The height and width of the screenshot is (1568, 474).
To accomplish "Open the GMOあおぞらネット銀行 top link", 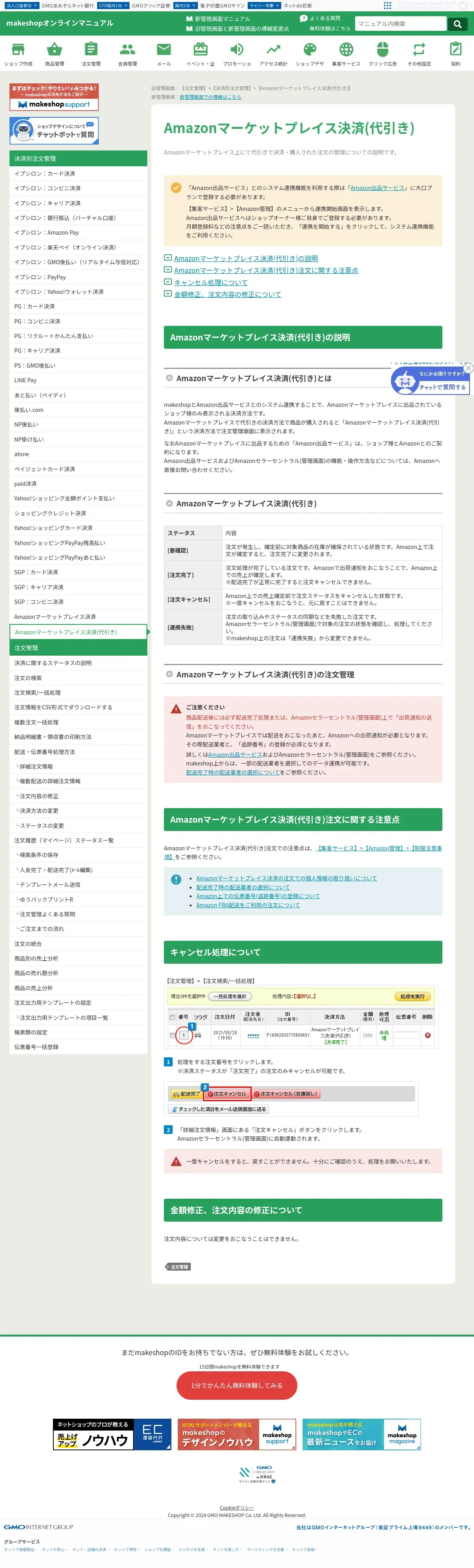I will tap(68, 6).
